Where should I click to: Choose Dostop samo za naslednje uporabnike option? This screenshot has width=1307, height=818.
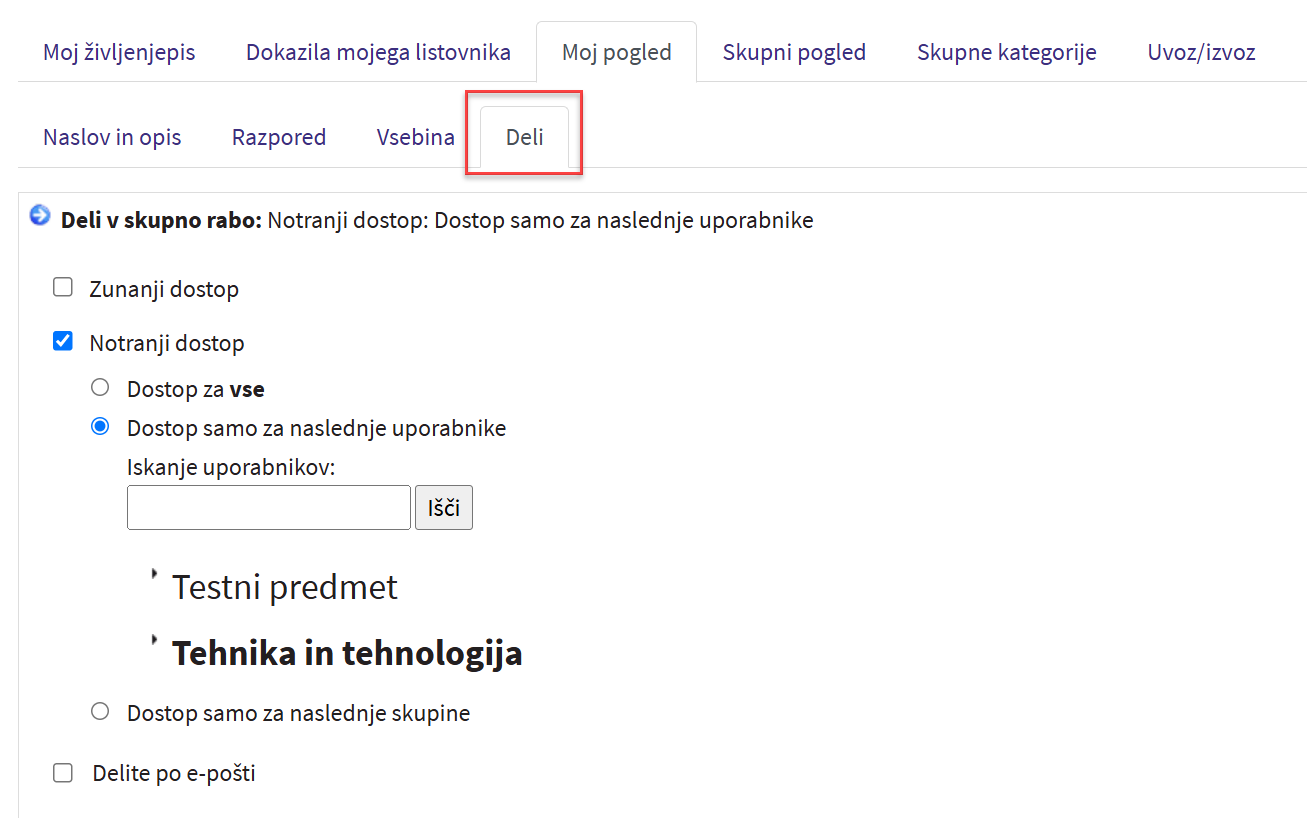coord(100,427)
